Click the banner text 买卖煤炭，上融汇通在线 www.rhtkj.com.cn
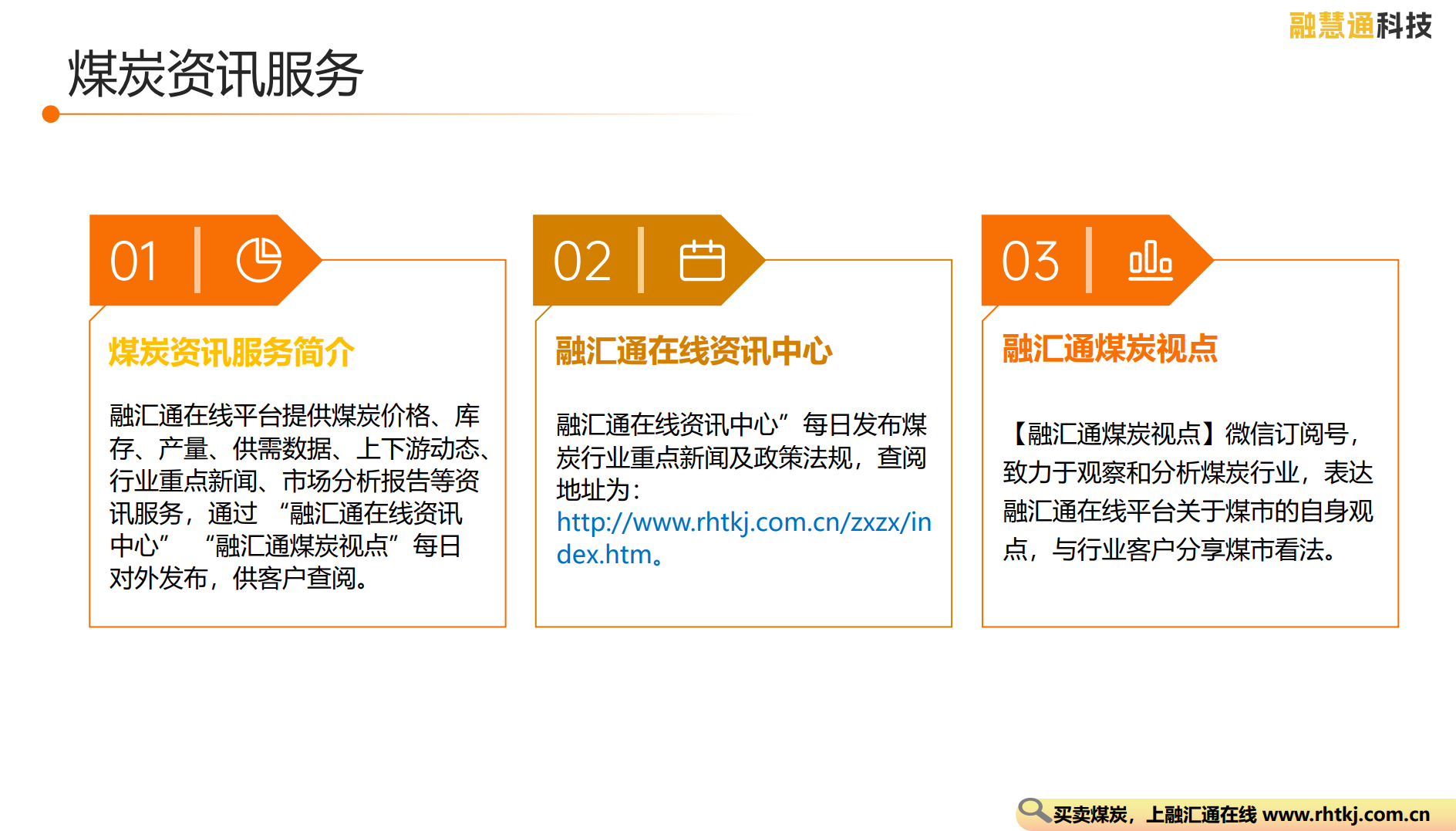1456x831 pixels. (x=1241, y=814)
